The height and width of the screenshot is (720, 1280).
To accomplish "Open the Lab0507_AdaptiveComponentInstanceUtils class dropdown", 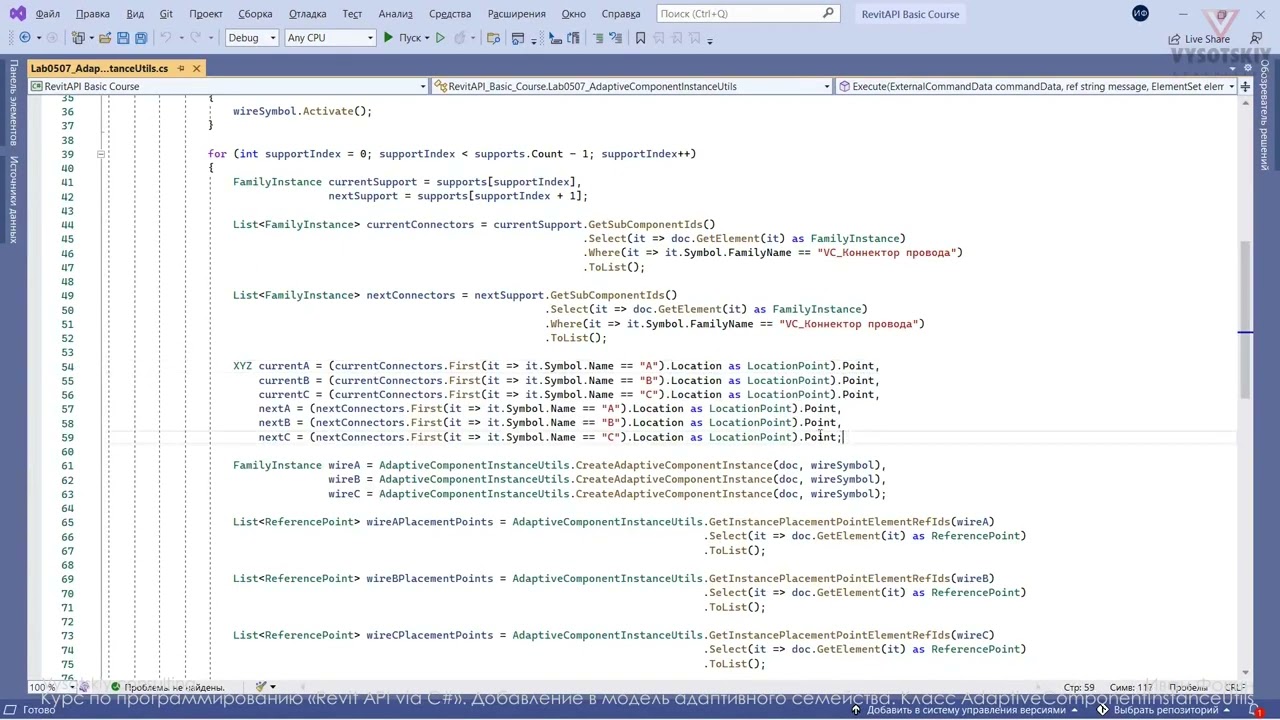I will pyautogui.click(x=632, y=86).
